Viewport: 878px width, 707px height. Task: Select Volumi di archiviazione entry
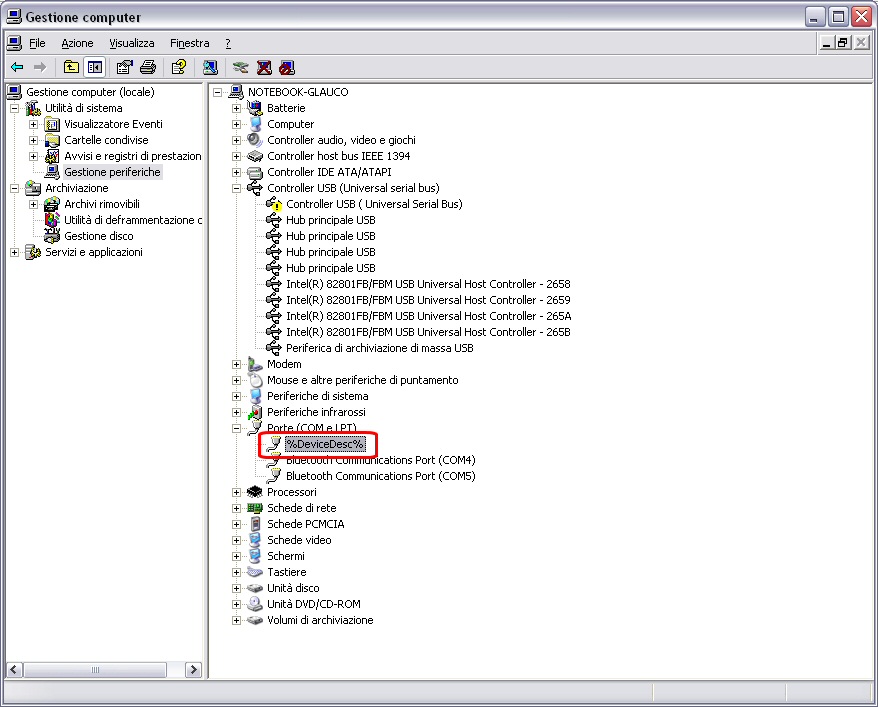click(x=320, y=620)
